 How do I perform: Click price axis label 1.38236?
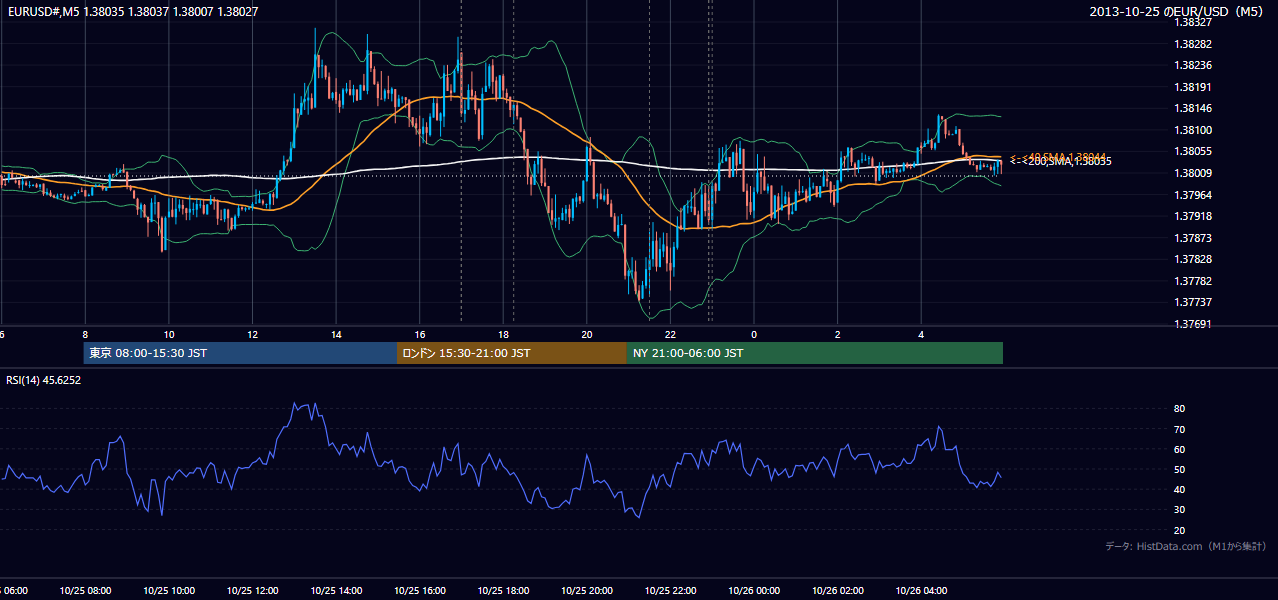click(x=1193, y=65)
